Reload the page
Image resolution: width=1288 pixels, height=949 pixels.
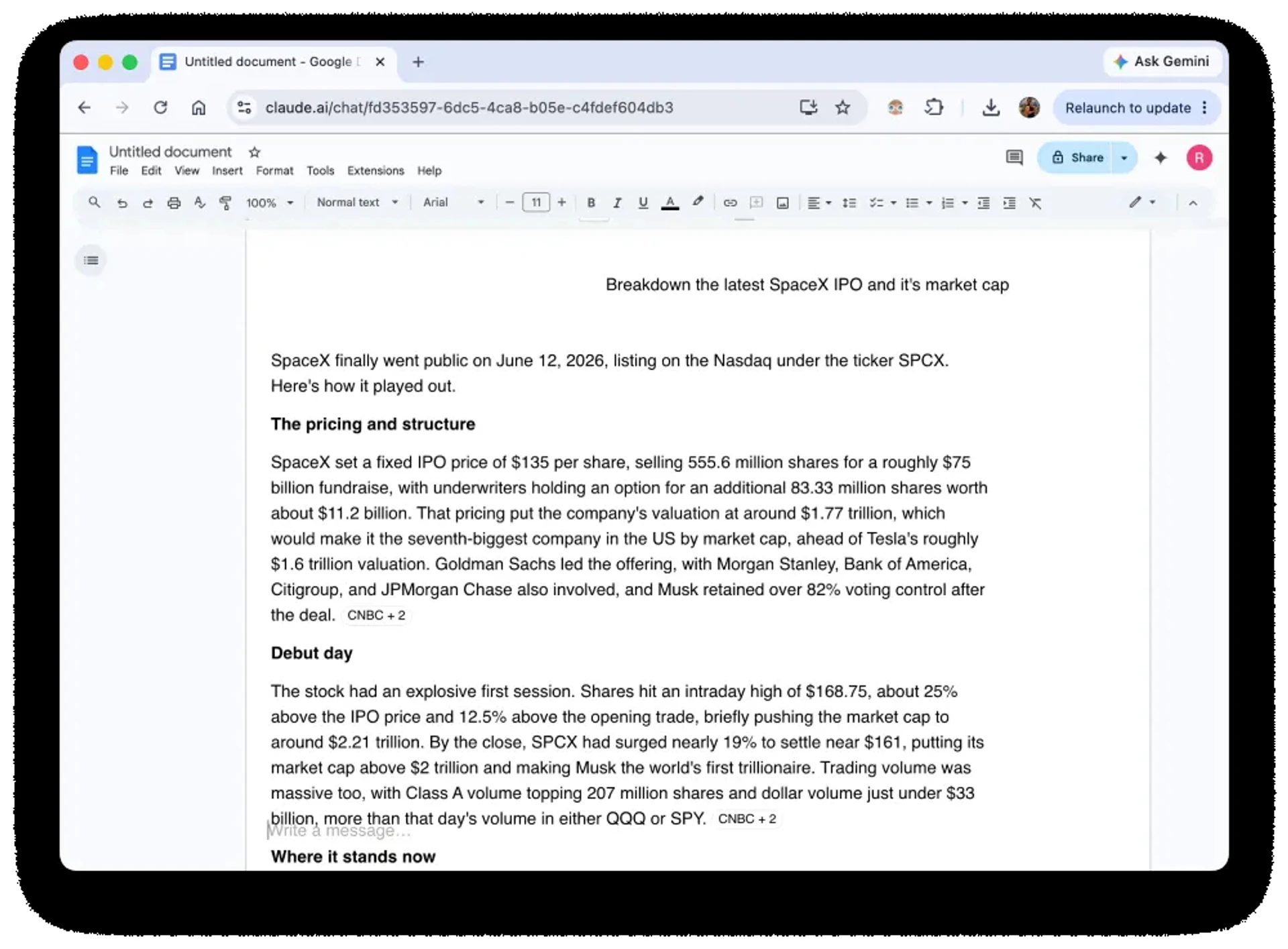point(160,107)
